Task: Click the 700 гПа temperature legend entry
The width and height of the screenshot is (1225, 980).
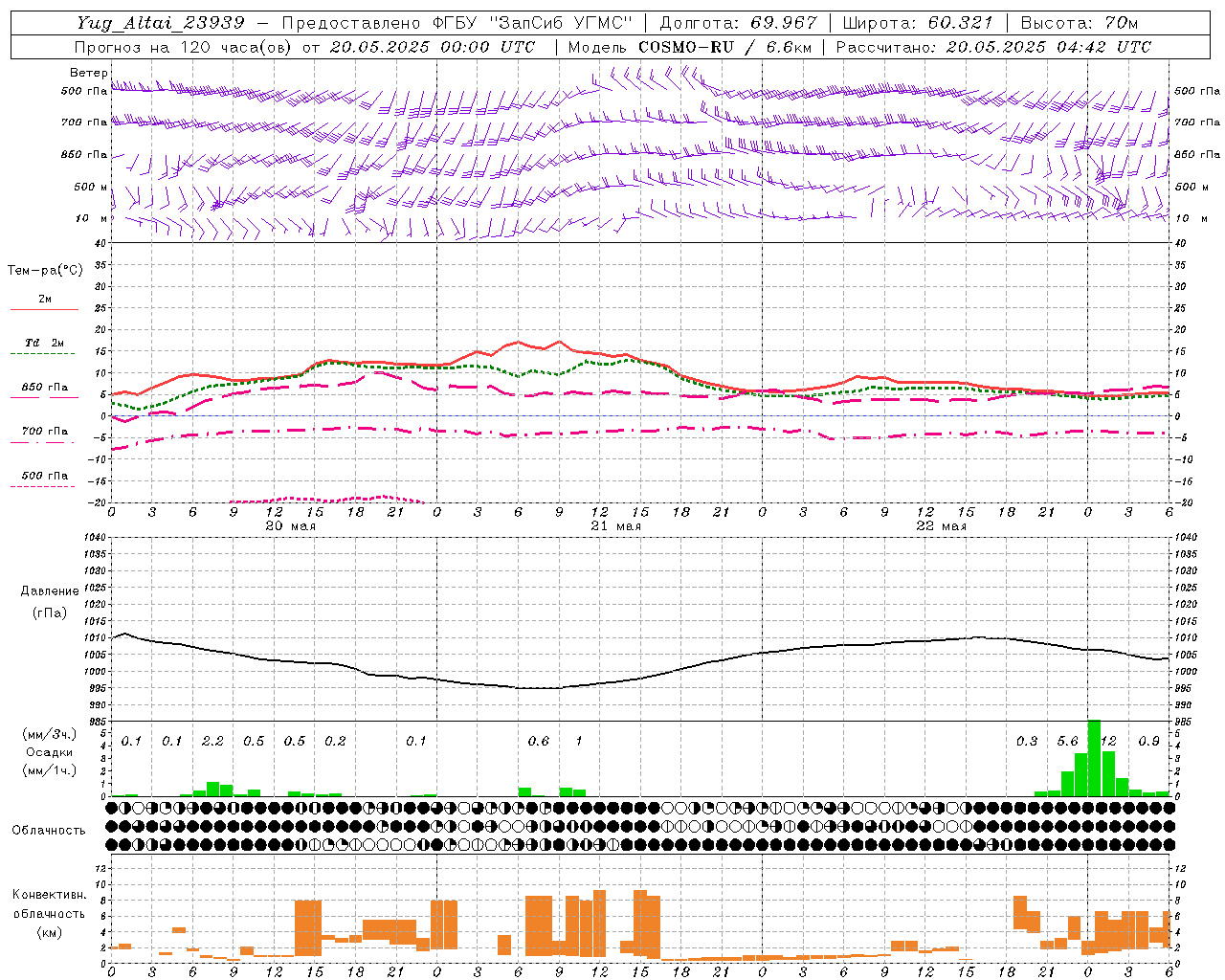Action: [44, 432]
